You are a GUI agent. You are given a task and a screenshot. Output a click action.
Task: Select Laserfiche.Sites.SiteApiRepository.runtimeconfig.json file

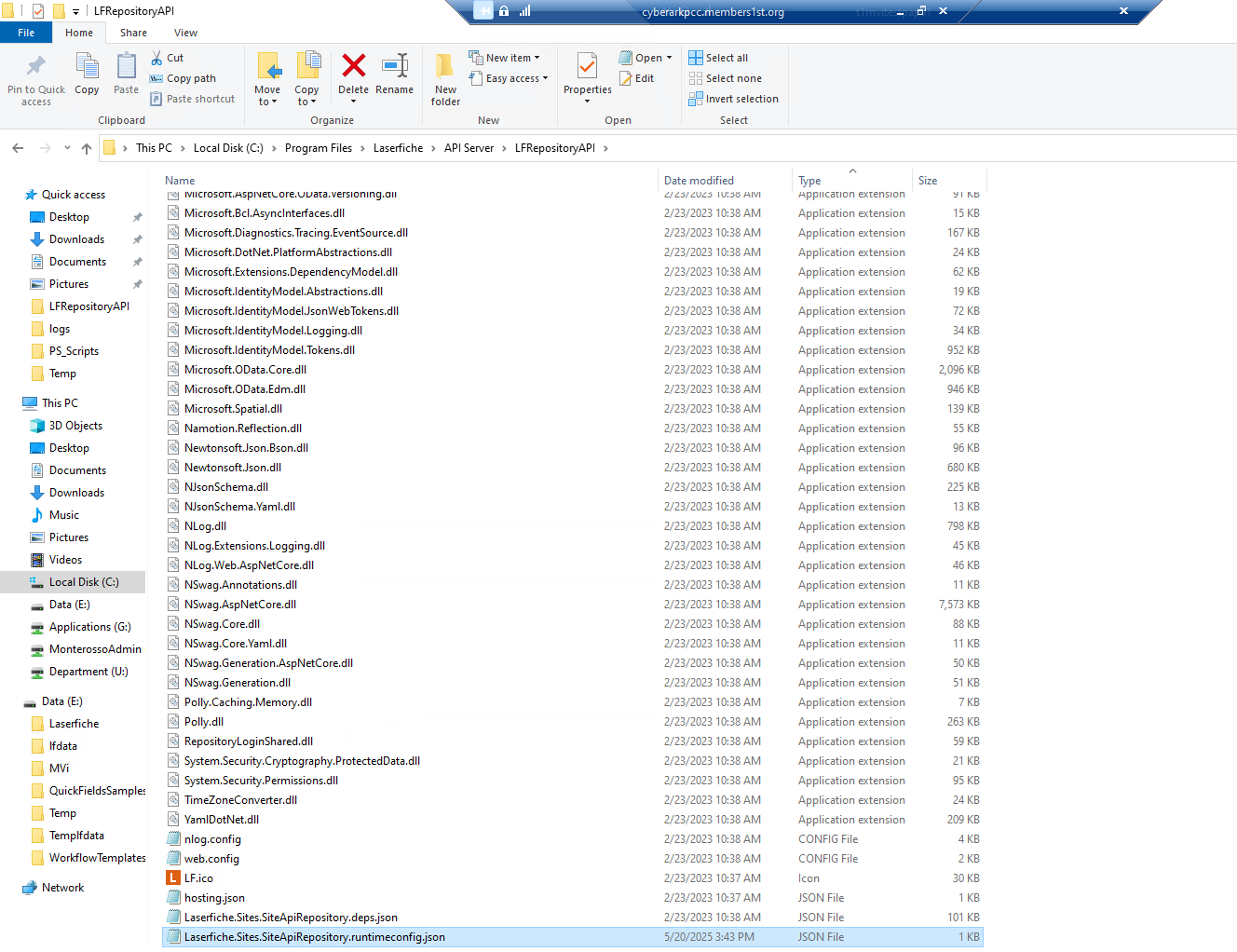click(573, 937)
